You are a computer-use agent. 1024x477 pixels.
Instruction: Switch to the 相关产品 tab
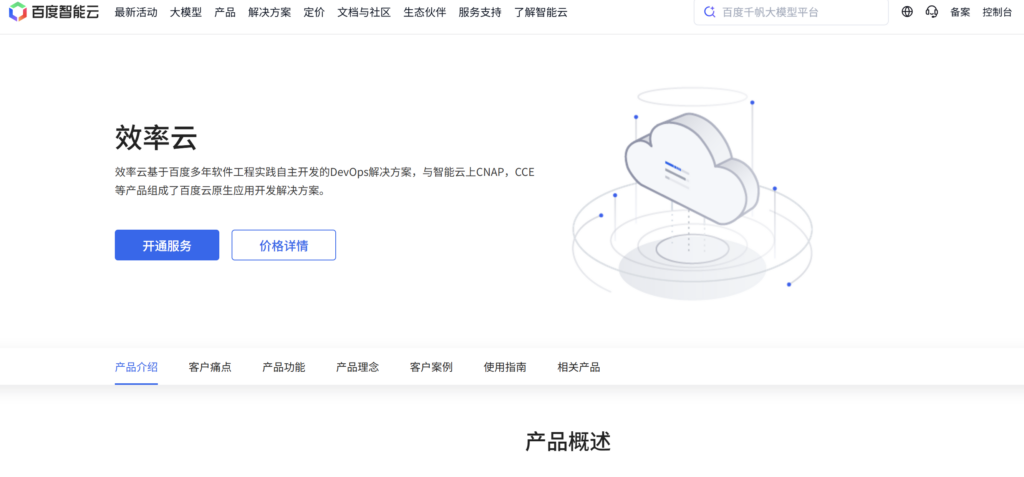(x=579, y=367)
